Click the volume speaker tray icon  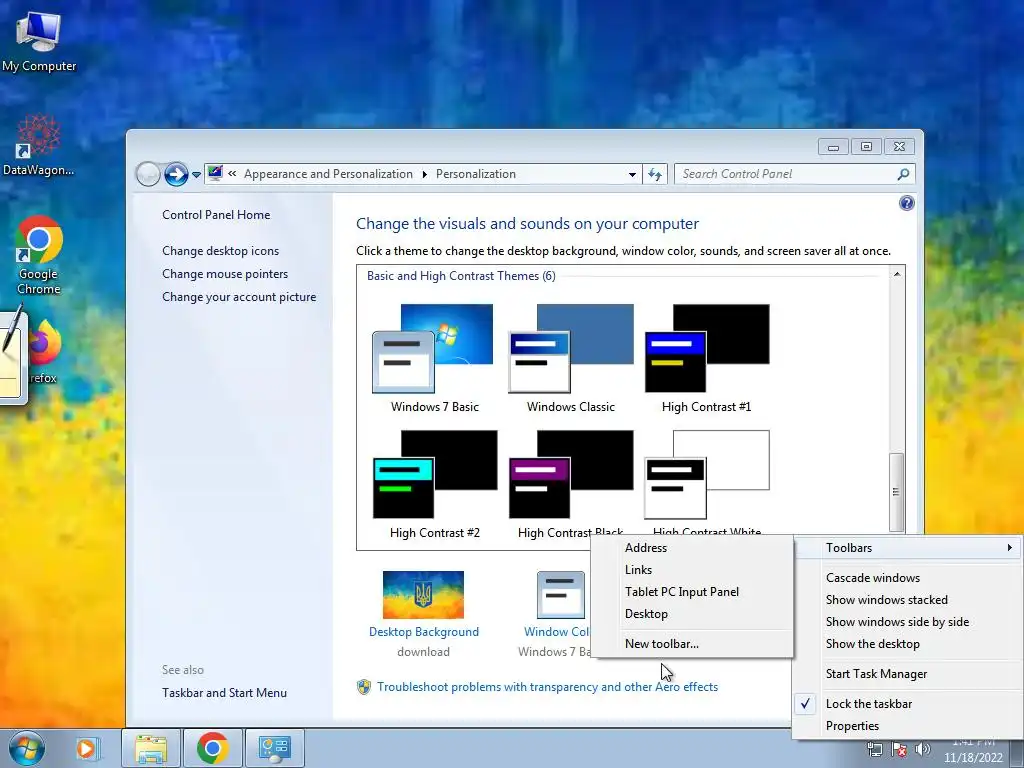click(x=923, y=750)
